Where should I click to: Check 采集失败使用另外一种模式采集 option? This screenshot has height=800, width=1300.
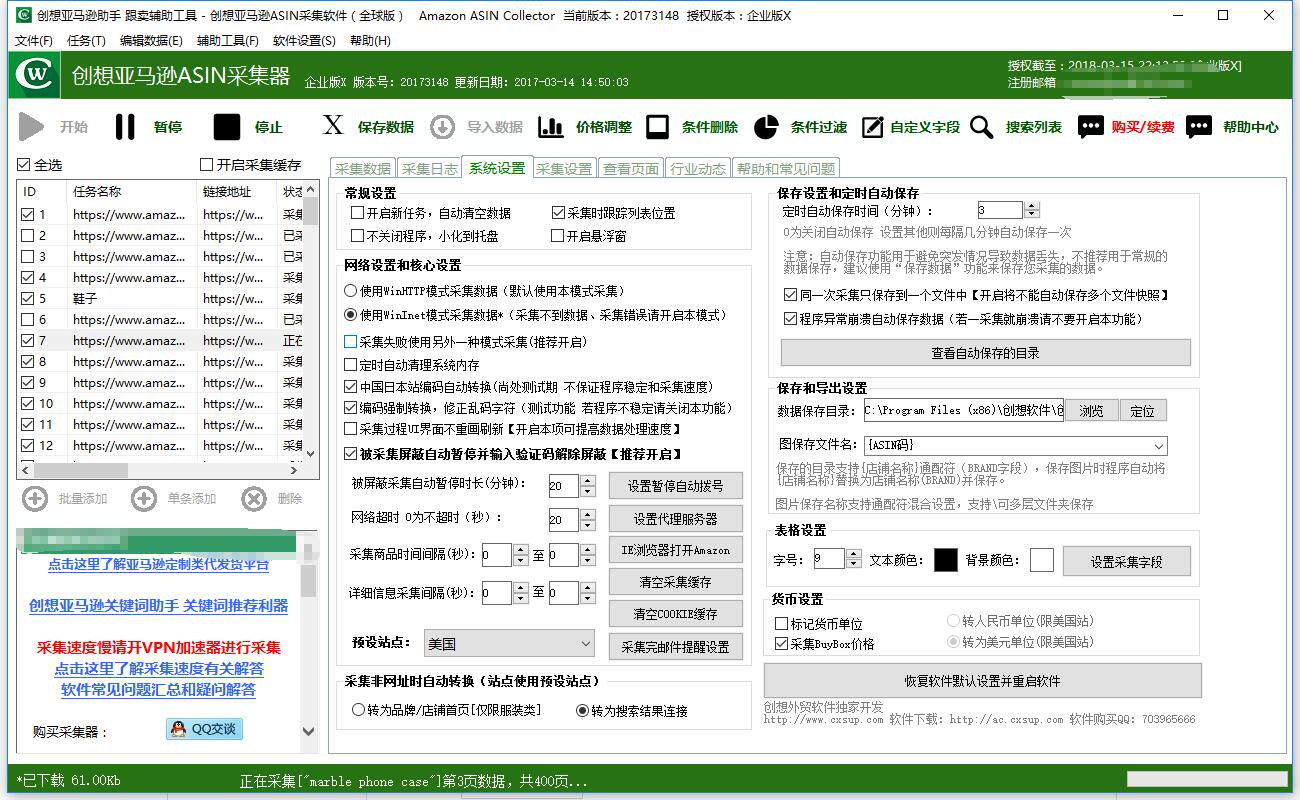[350, 342]
